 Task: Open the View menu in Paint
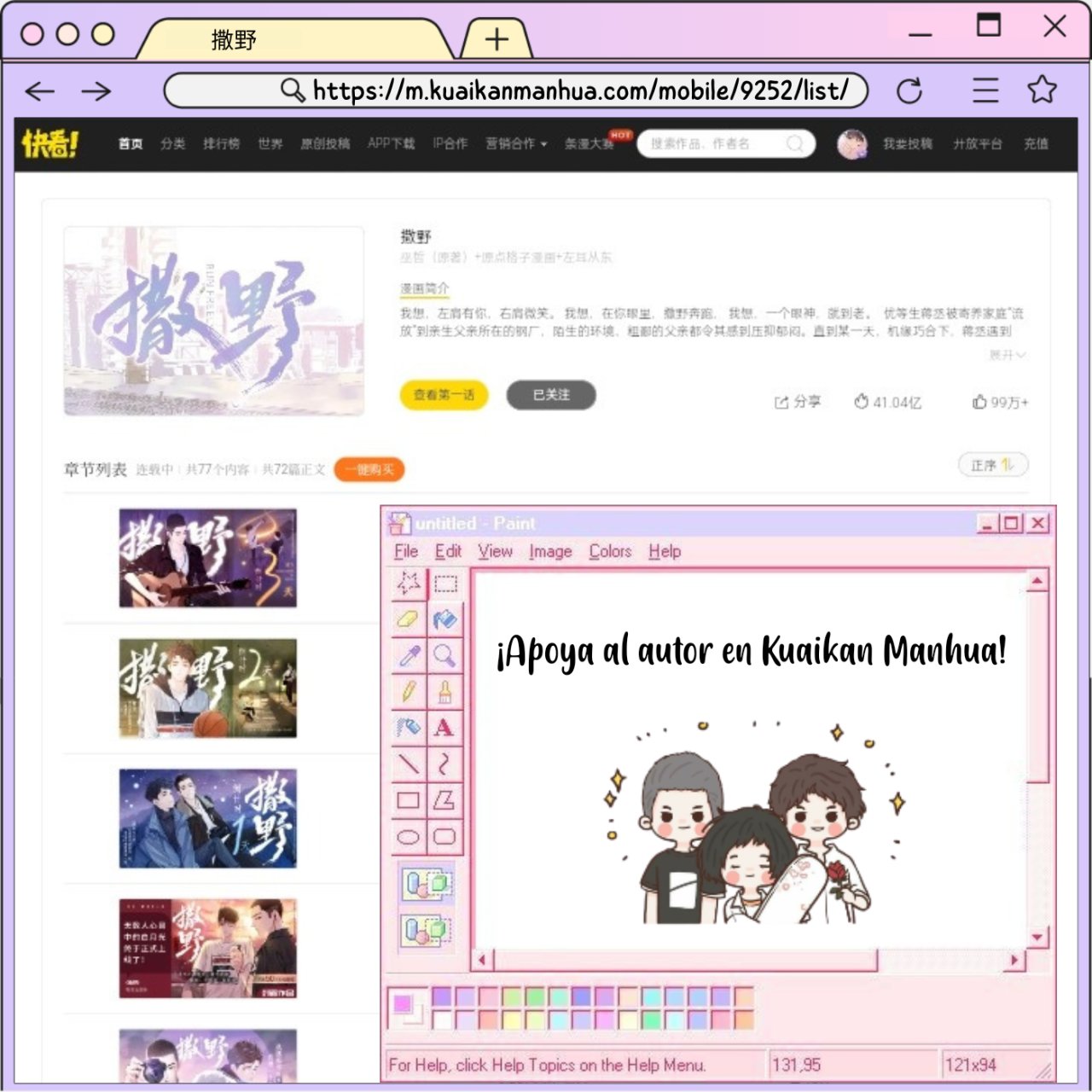point(495,551)
